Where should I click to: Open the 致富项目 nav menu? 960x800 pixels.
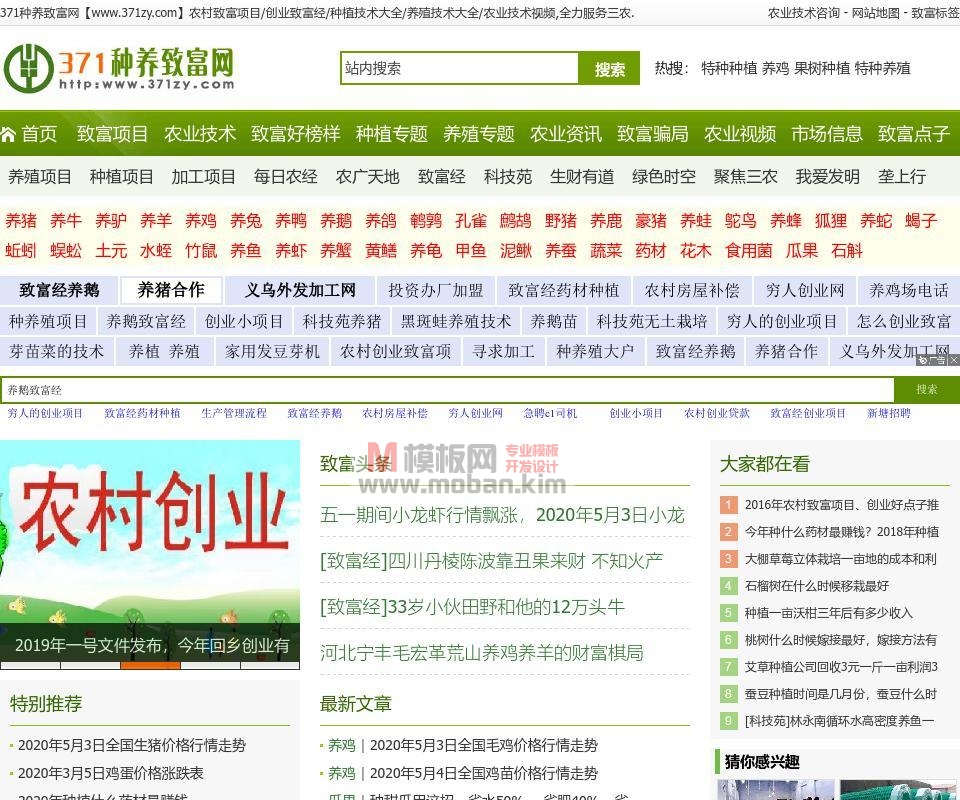[112, 134]
